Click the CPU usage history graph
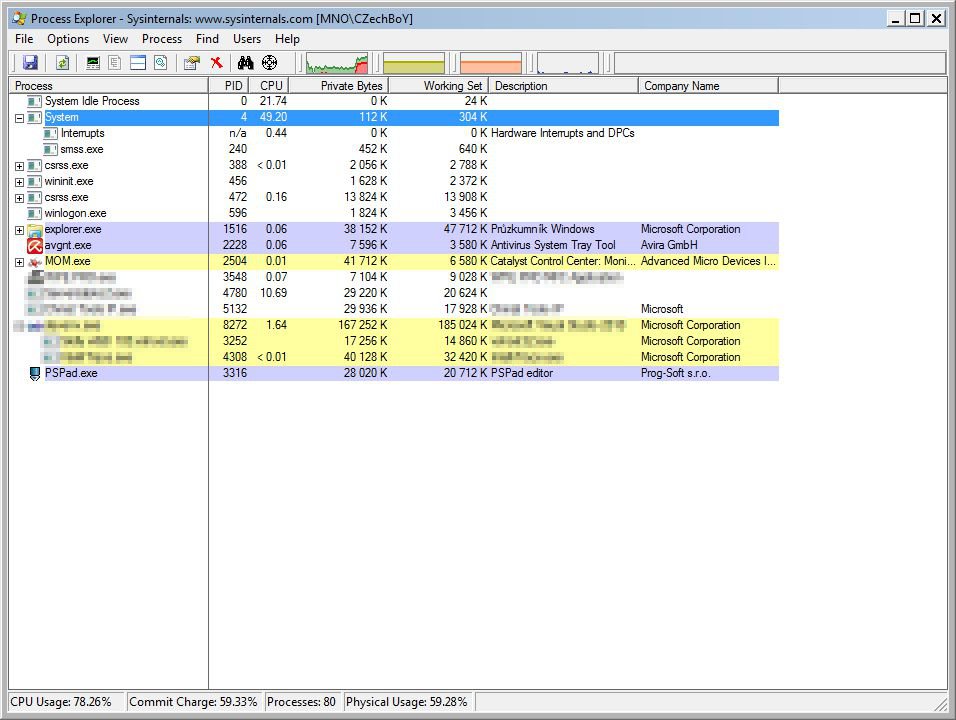The image size is (956, 720). 337,63
